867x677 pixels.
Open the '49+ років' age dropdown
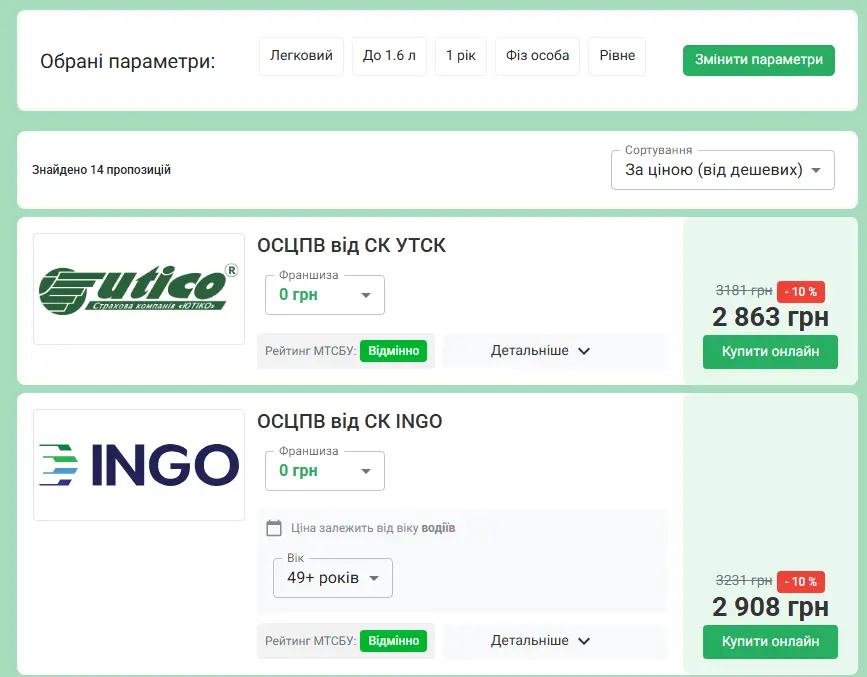pos(332,577)
